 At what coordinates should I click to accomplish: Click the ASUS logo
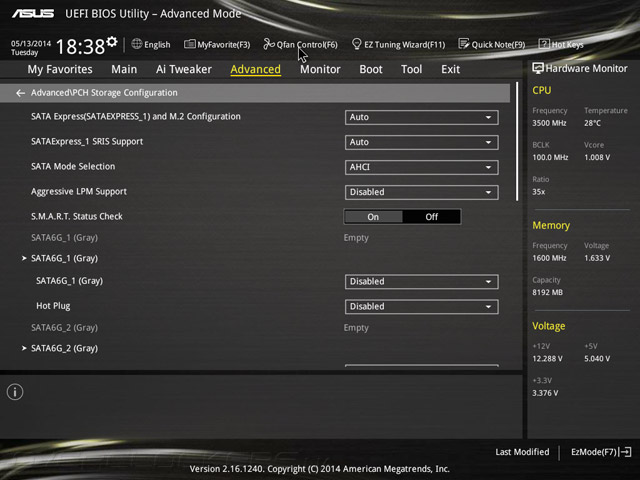click(x=33, y=14)
